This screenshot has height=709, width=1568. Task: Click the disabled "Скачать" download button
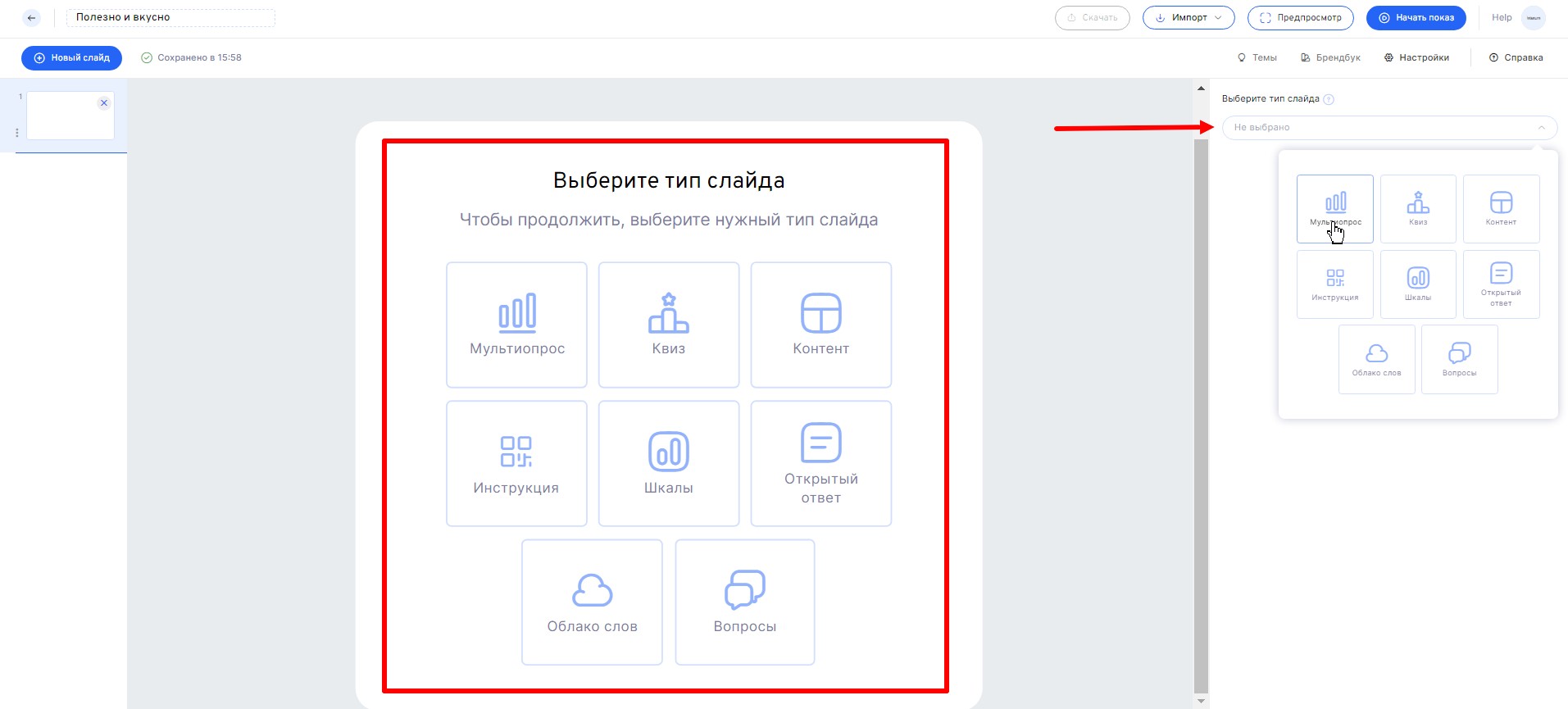[x=1093, y=17]
